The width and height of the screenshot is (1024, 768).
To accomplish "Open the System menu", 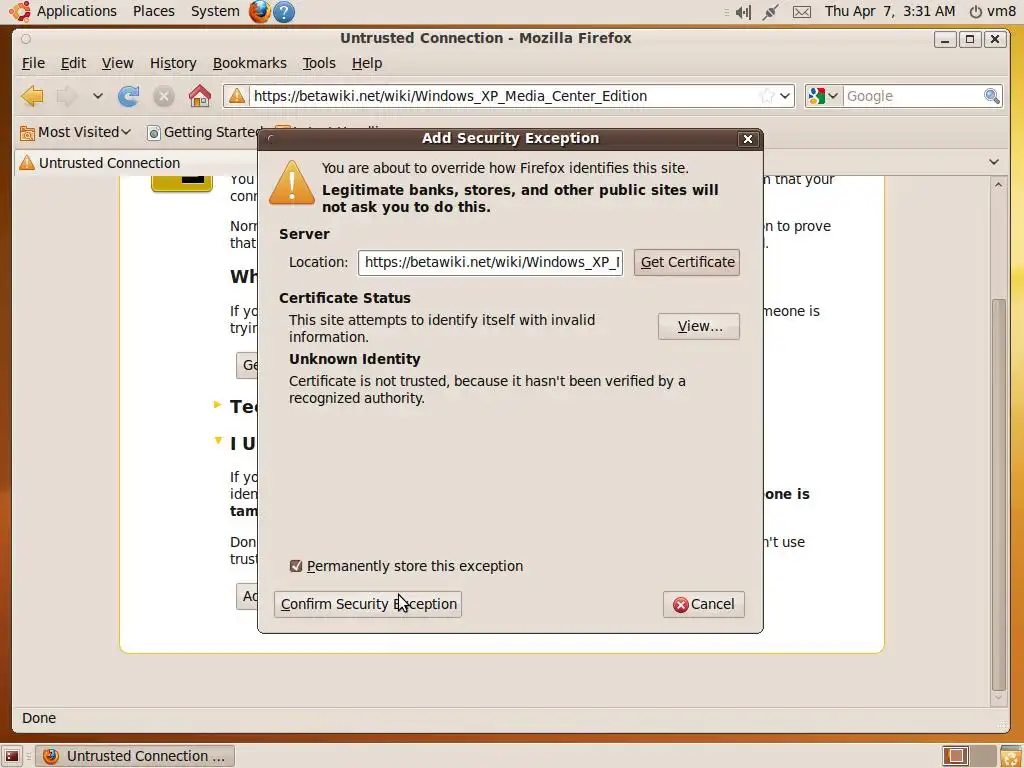I will (215, 11).
